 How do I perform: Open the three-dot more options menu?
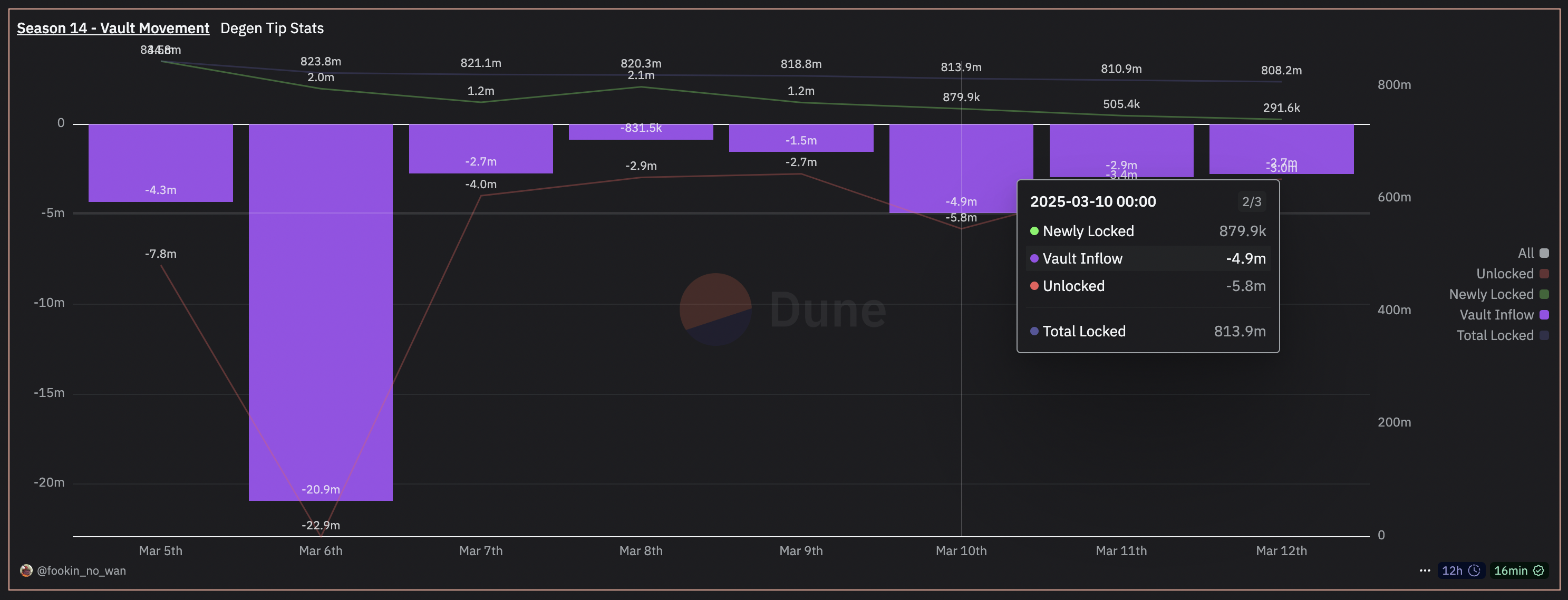tap(1425, 570)
